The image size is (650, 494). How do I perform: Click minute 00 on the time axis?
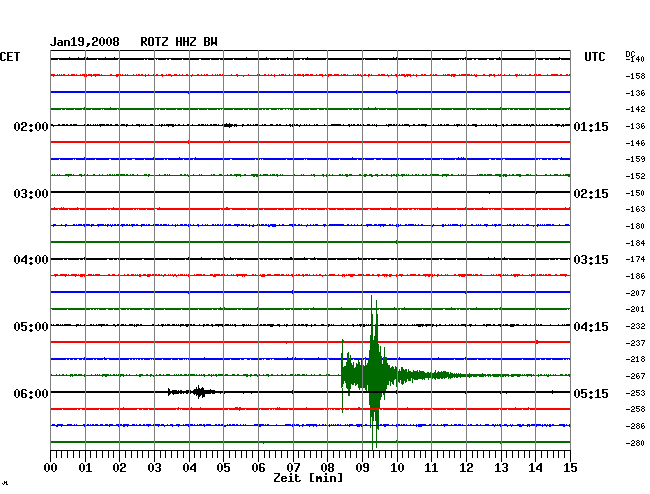pyautogui.click(x=51, y=468)
